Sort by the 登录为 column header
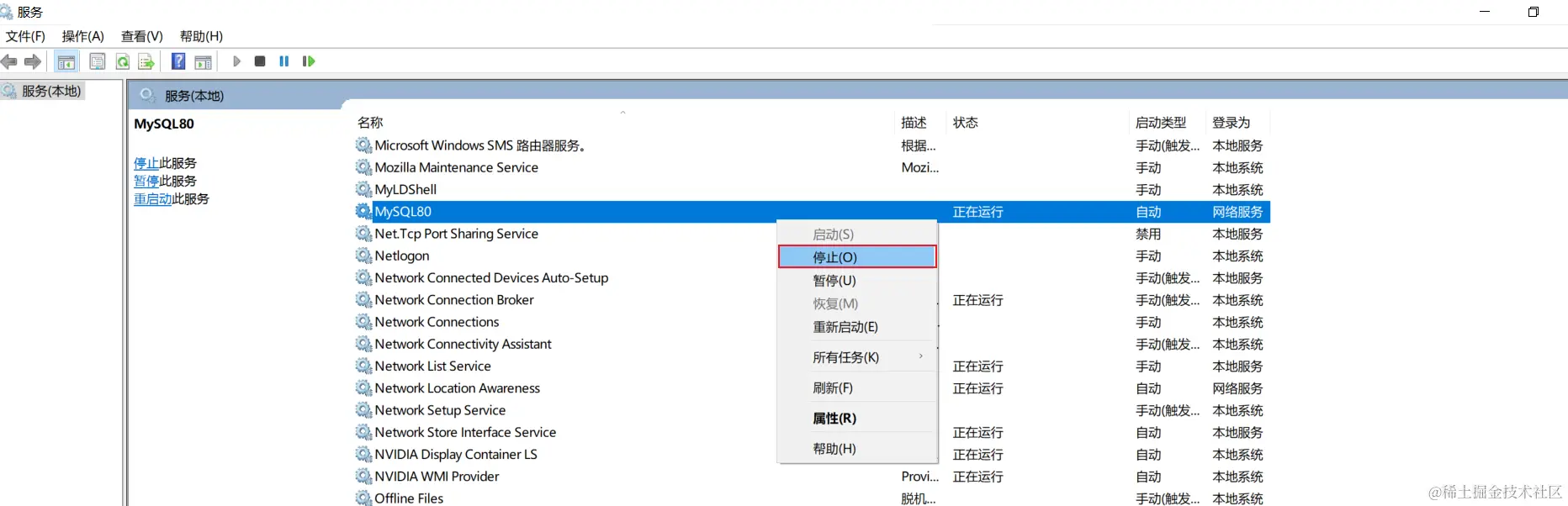The height and width of the screenshot is (506, 1568). (x=1232, y=123)
